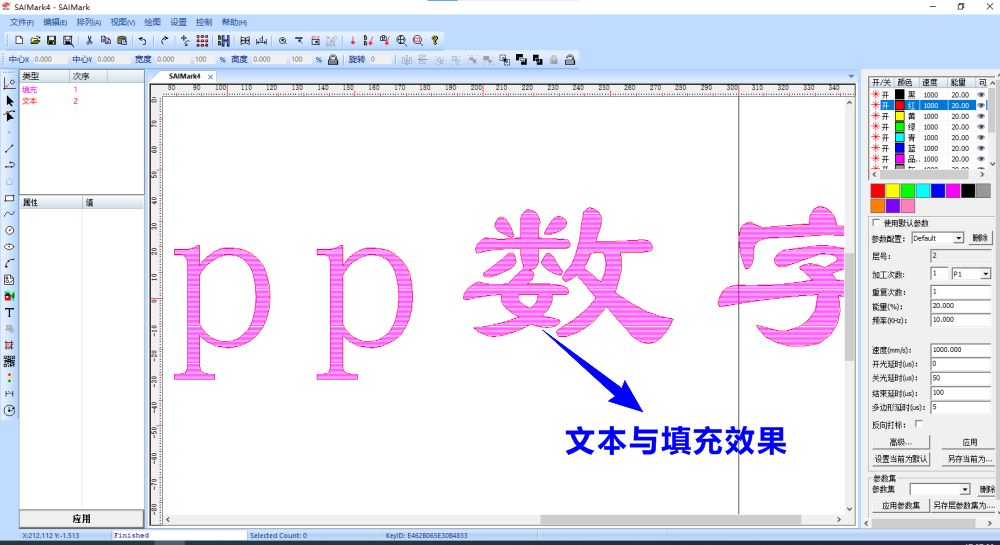The height and width of the screenshot is (545, 1000).
Task: Click the Cut scissors icon
Action: pyautogui.click(x=89, y=40)
